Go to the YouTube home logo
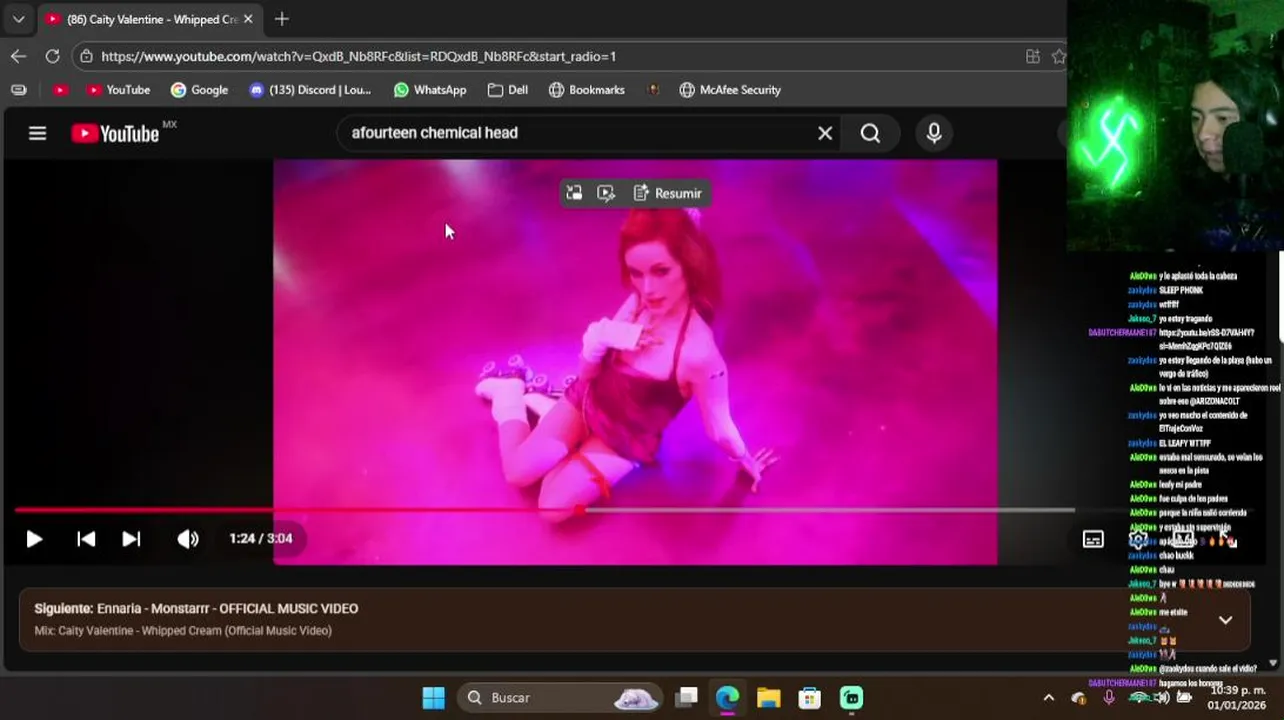The height and width of the screenshot is (720, 1284). 115,133
